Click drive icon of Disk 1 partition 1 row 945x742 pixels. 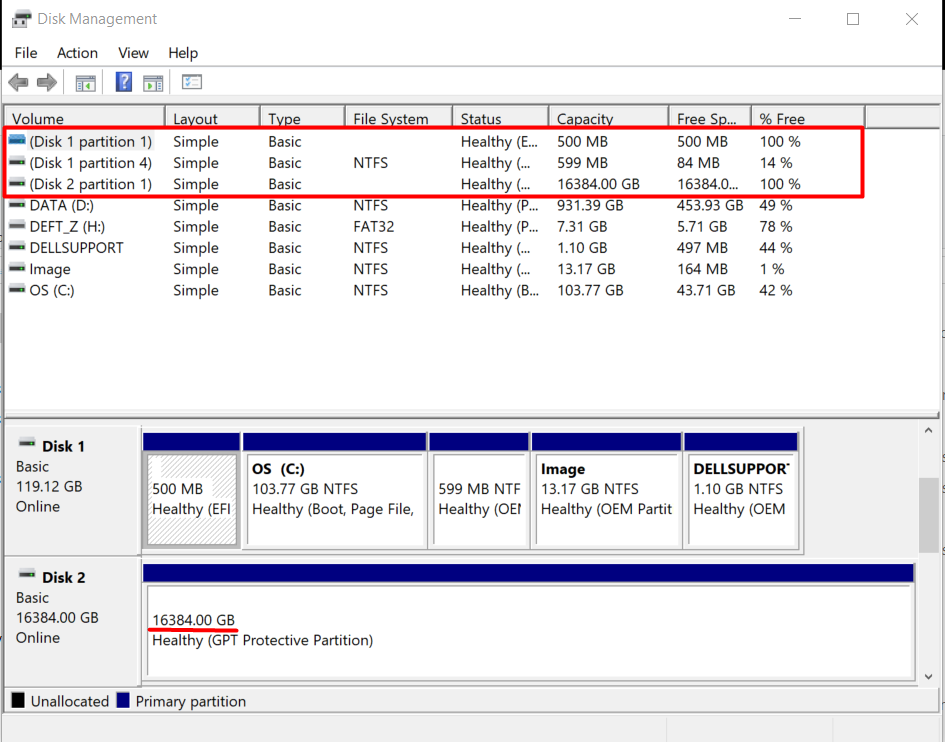click(17, 141)
